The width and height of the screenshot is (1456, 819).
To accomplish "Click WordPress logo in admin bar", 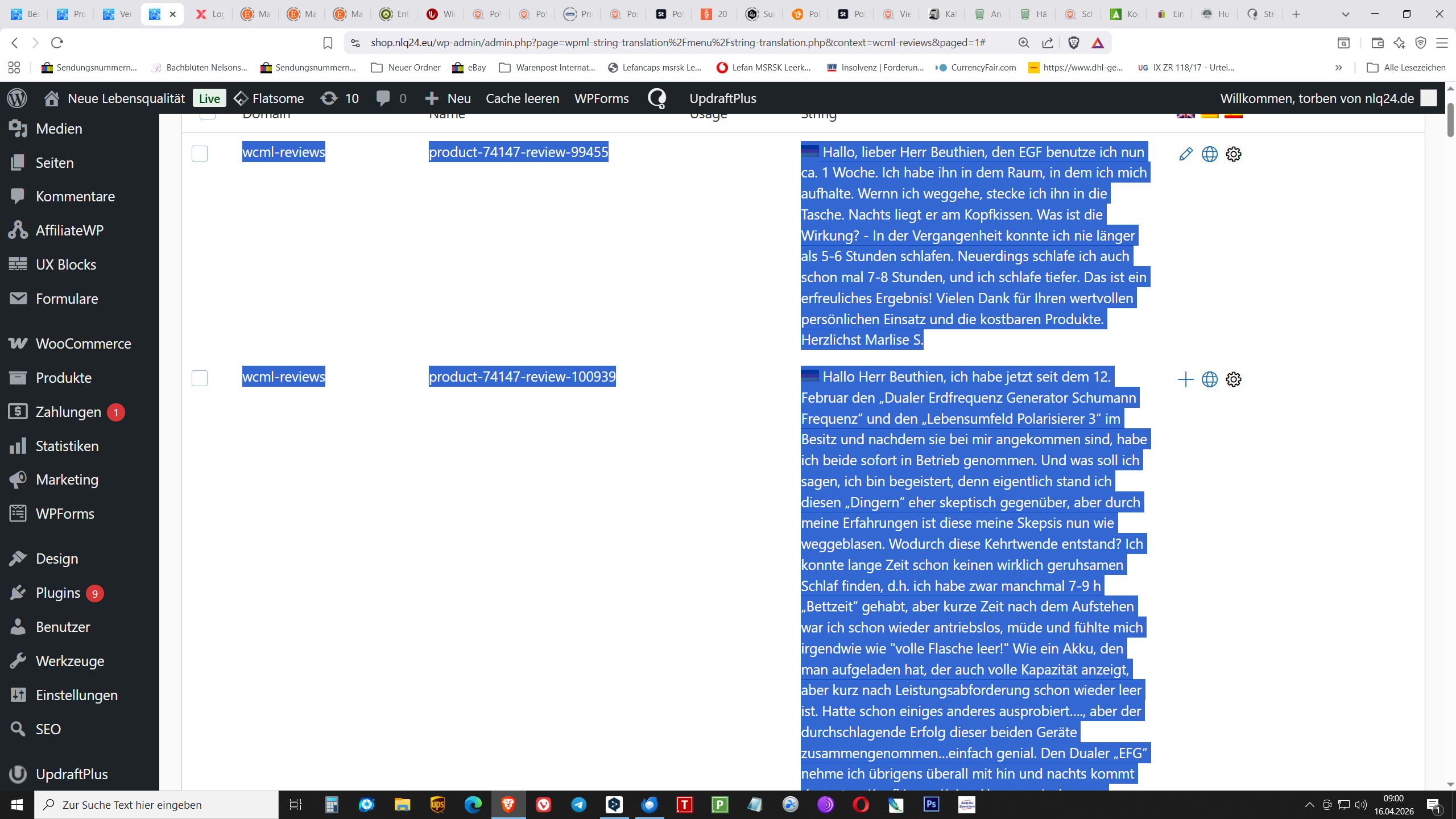I will (x=17, y=98).
